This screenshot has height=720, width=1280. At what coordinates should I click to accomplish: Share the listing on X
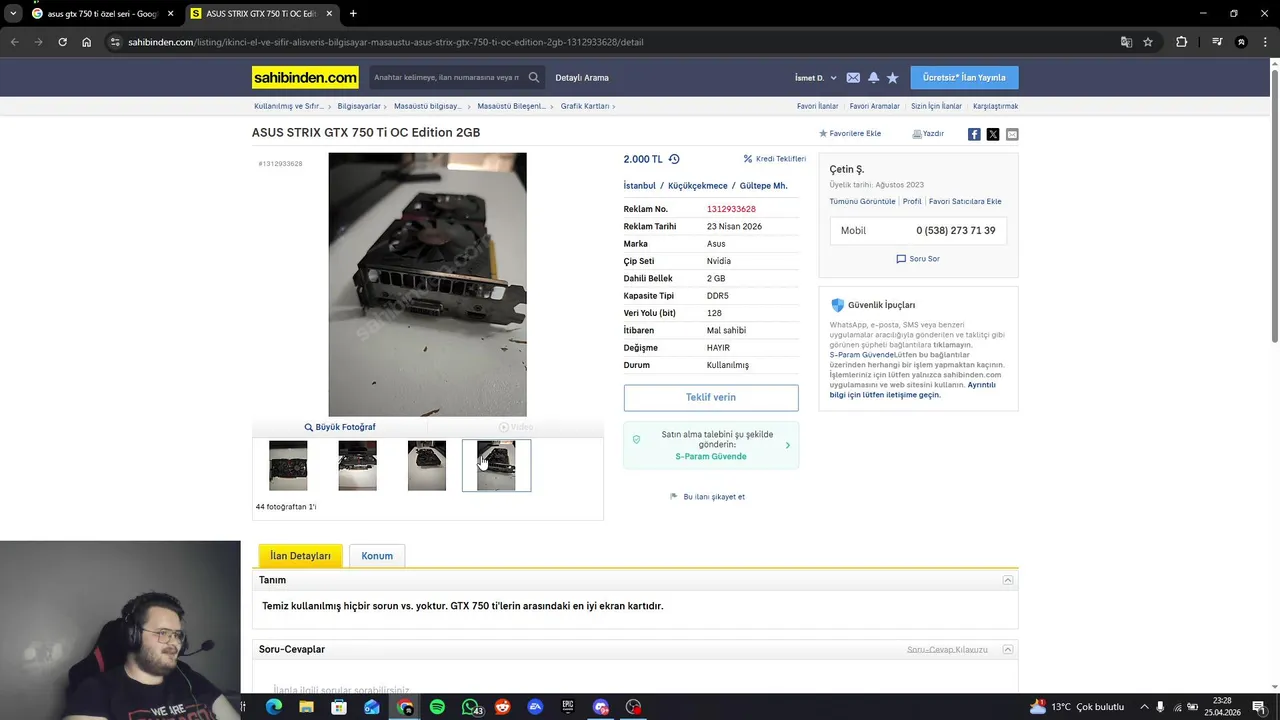[993, 134]
